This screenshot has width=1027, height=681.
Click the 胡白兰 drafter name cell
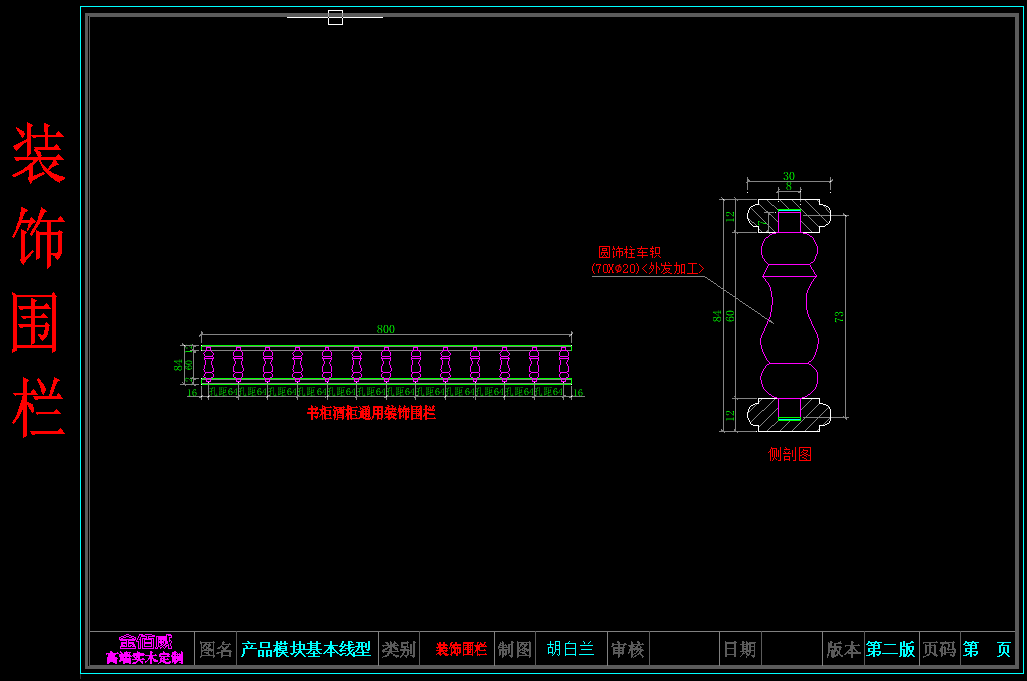(570, 649)
